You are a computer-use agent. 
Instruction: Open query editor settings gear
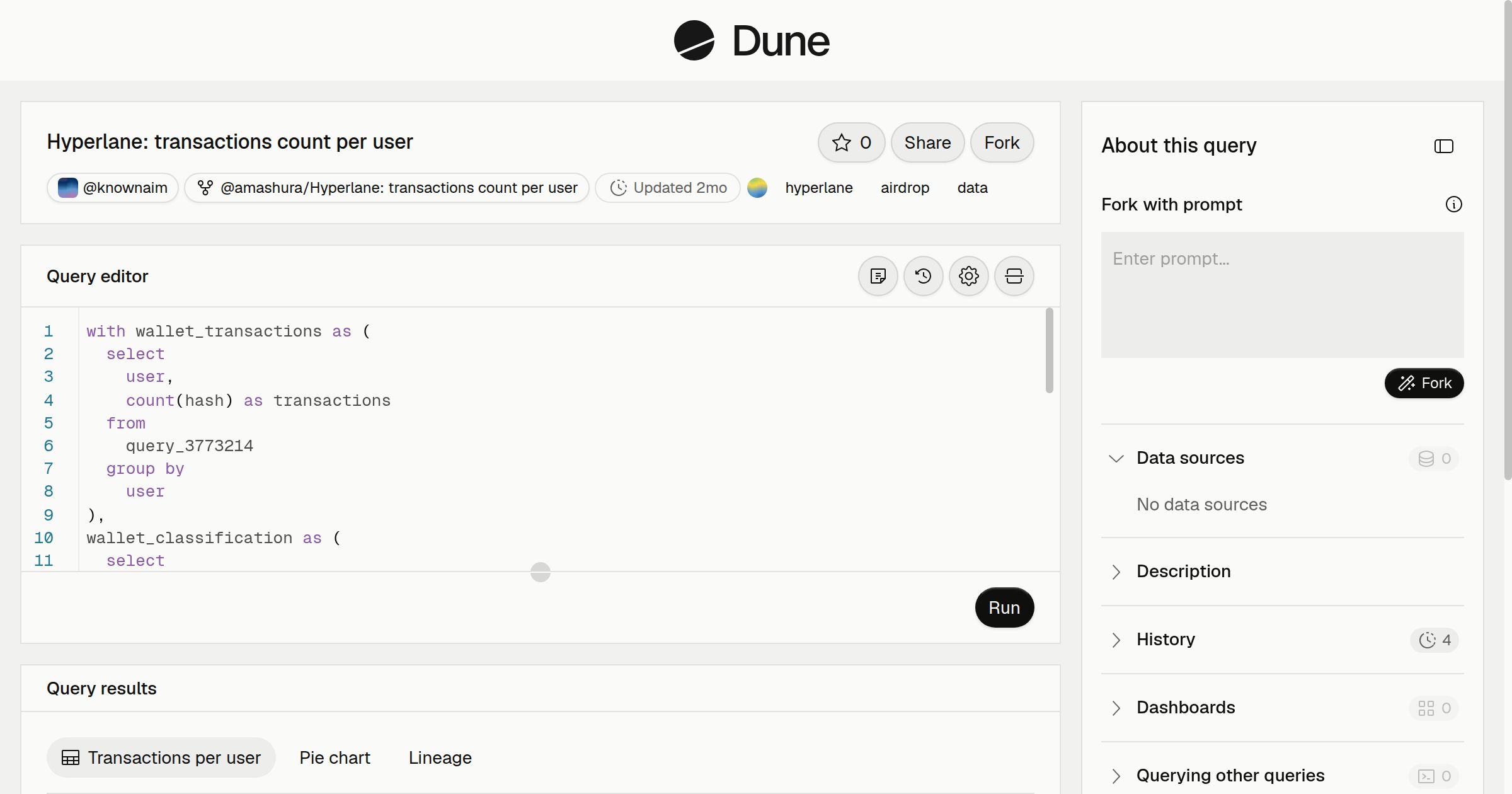(x=968, y=276)
